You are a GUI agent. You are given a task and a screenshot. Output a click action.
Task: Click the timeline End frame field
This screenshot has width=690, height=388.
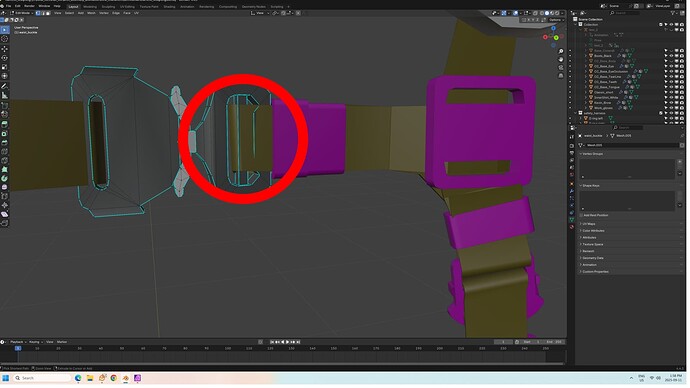click(555, 343)
